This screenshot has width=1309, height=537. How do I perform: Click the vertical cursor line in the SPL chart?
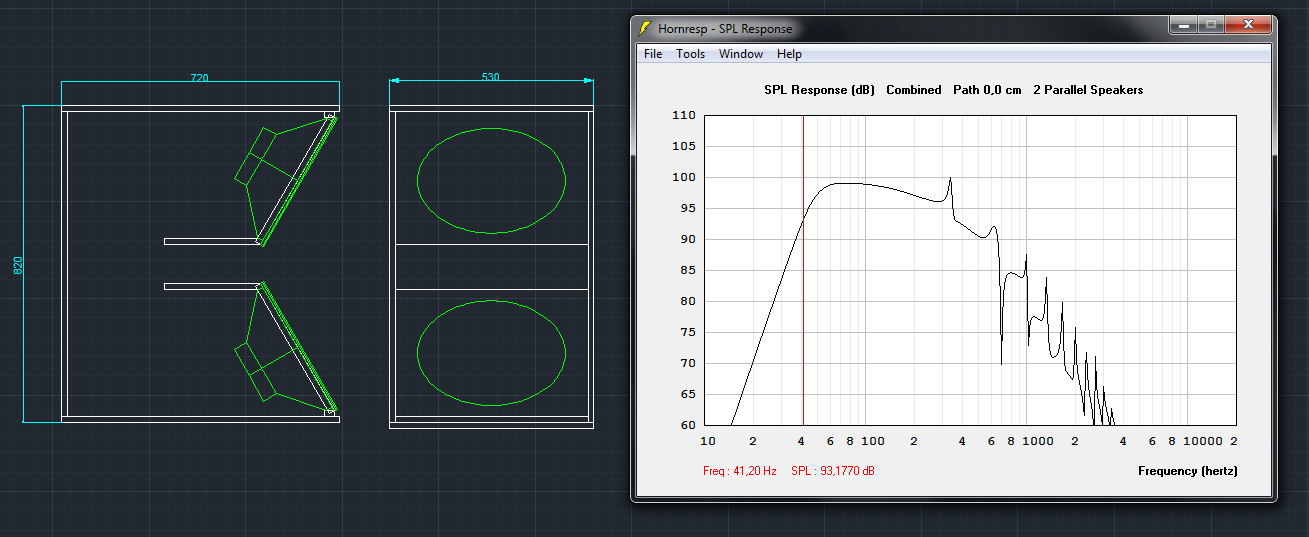803,300
